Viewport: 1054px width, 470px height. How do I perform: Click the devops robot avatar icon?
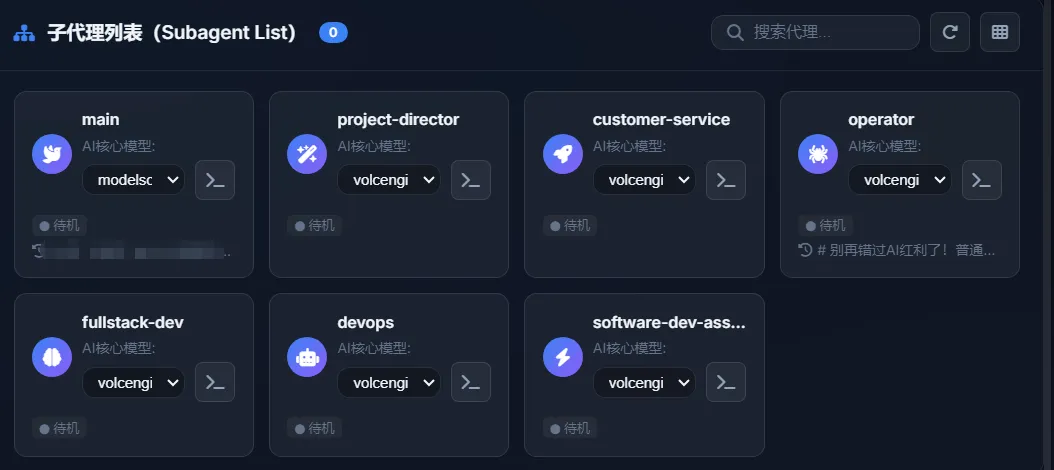click(x=307, y=356)
